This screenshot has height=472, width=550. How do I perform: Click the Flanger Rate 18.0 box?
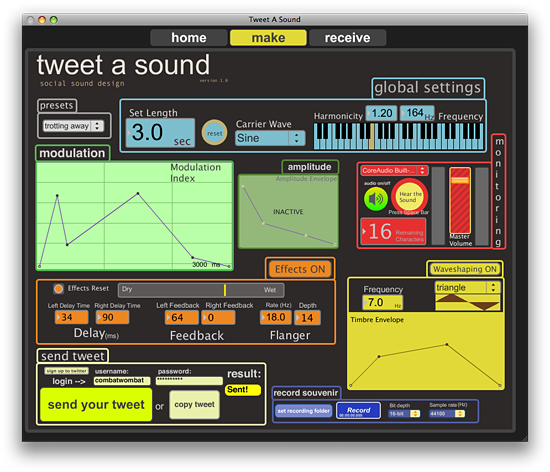tap(276, 317)
